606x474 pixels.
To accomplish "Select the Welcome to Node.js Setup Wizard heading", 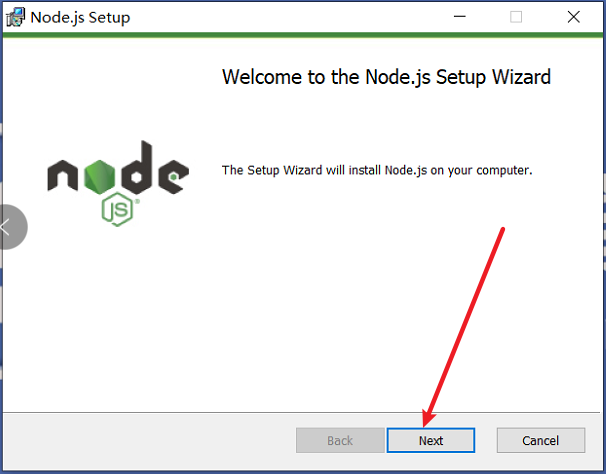I will pyautogui.click(x=386, y=77).
